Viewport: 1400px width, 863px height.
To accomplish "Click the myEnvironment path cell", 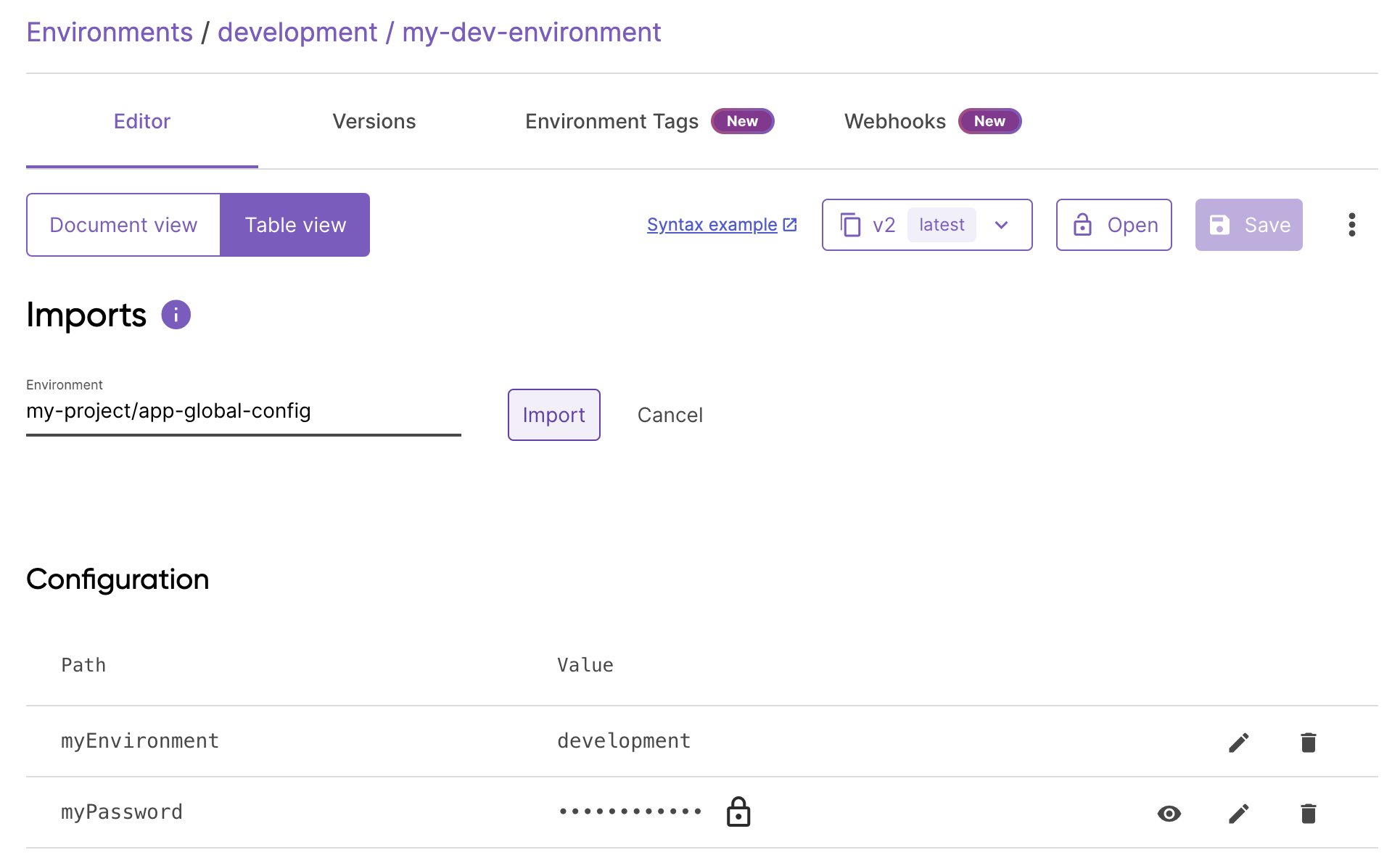I will pos(140,740).
